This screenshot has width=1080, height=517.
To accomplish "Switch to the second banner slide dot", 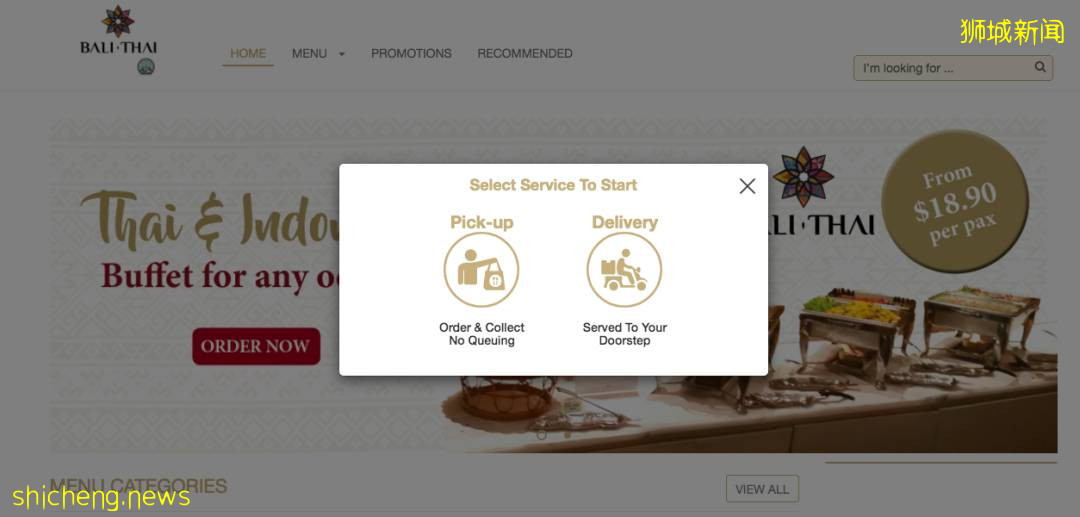I will click(567, 434).
